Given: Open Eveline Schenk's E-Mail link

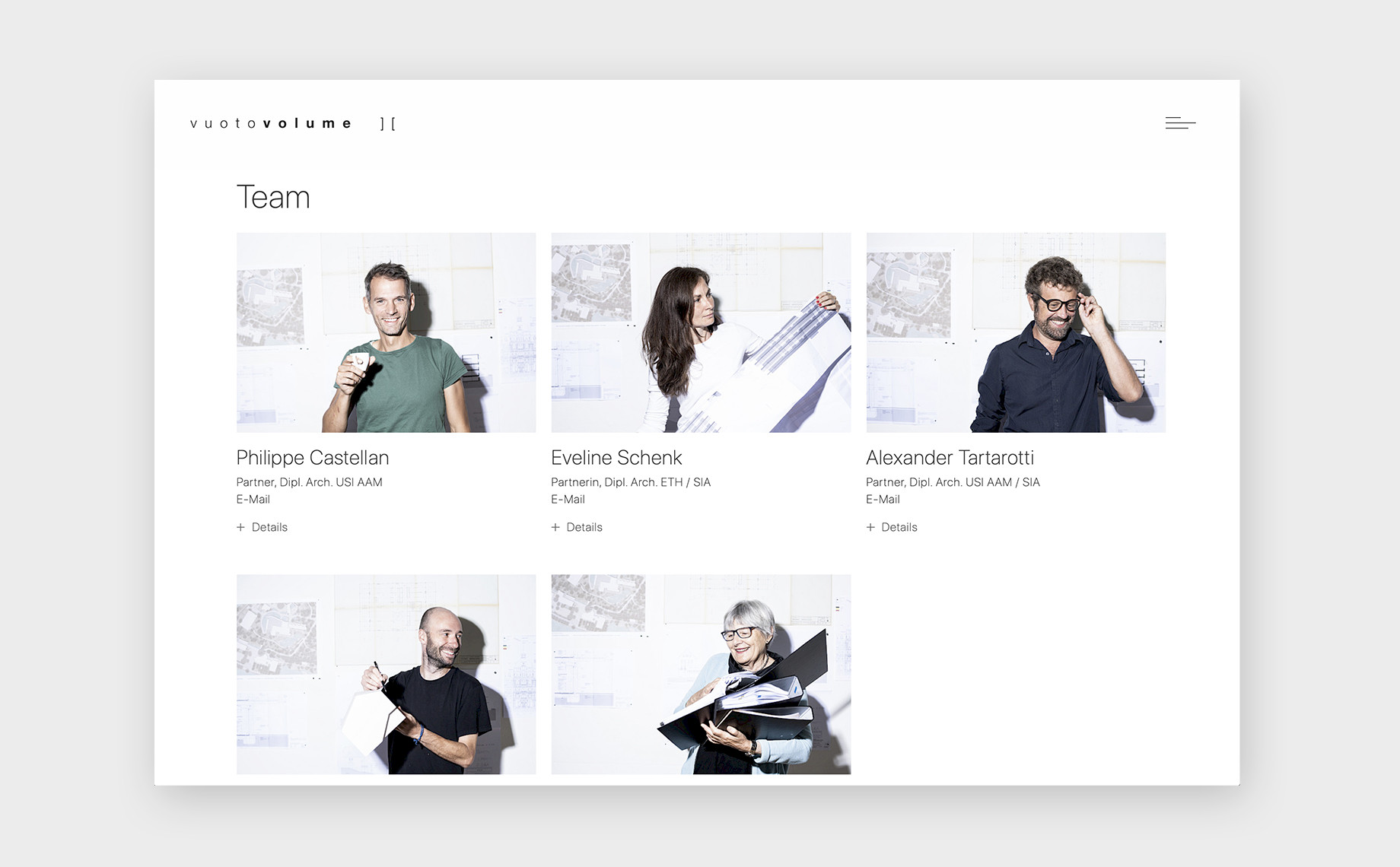Looking at the screenshot, I should coord(568,500).
